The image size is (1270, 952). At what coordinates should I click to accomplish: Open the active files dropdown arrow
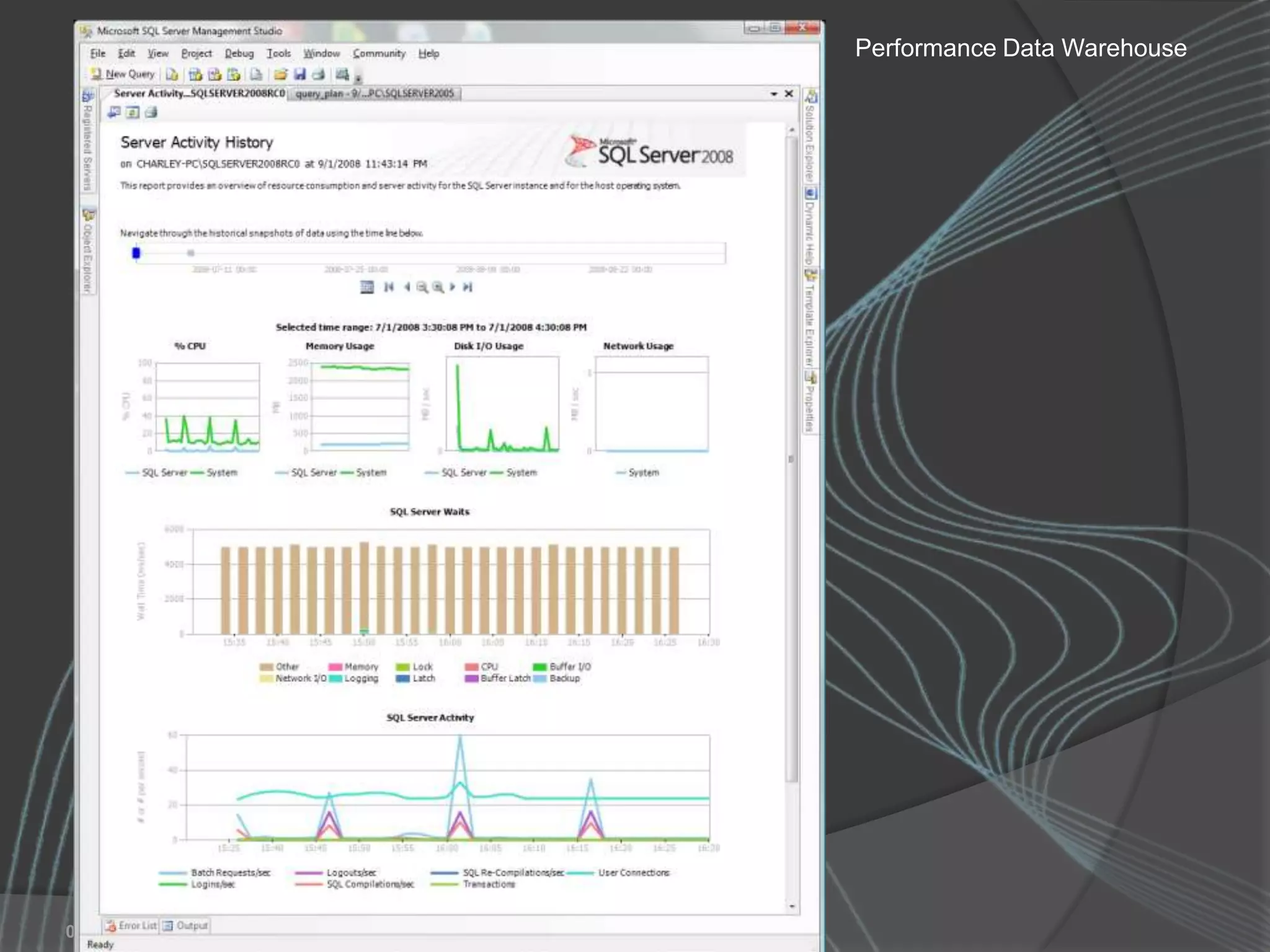pyautogui.click(x=774, y=94)
